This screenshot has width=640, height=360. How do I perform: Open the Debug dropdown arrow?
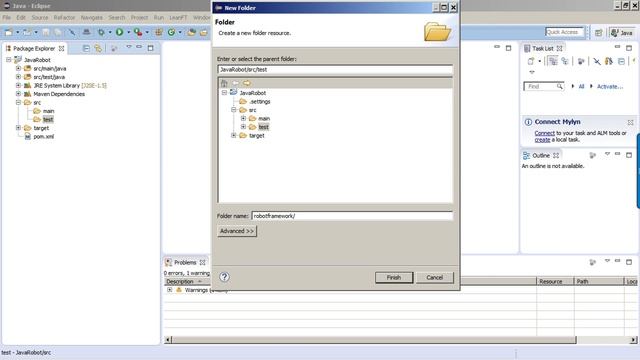click(110, 32)
